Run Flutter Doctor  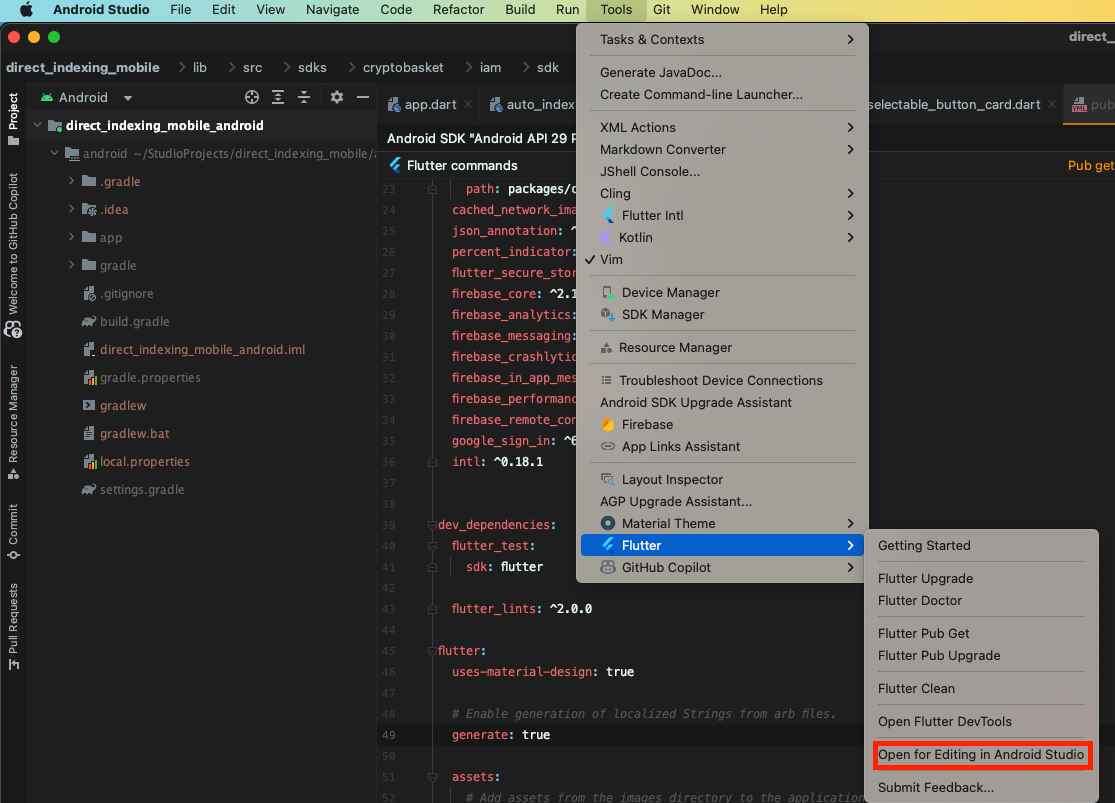(919, 601)
